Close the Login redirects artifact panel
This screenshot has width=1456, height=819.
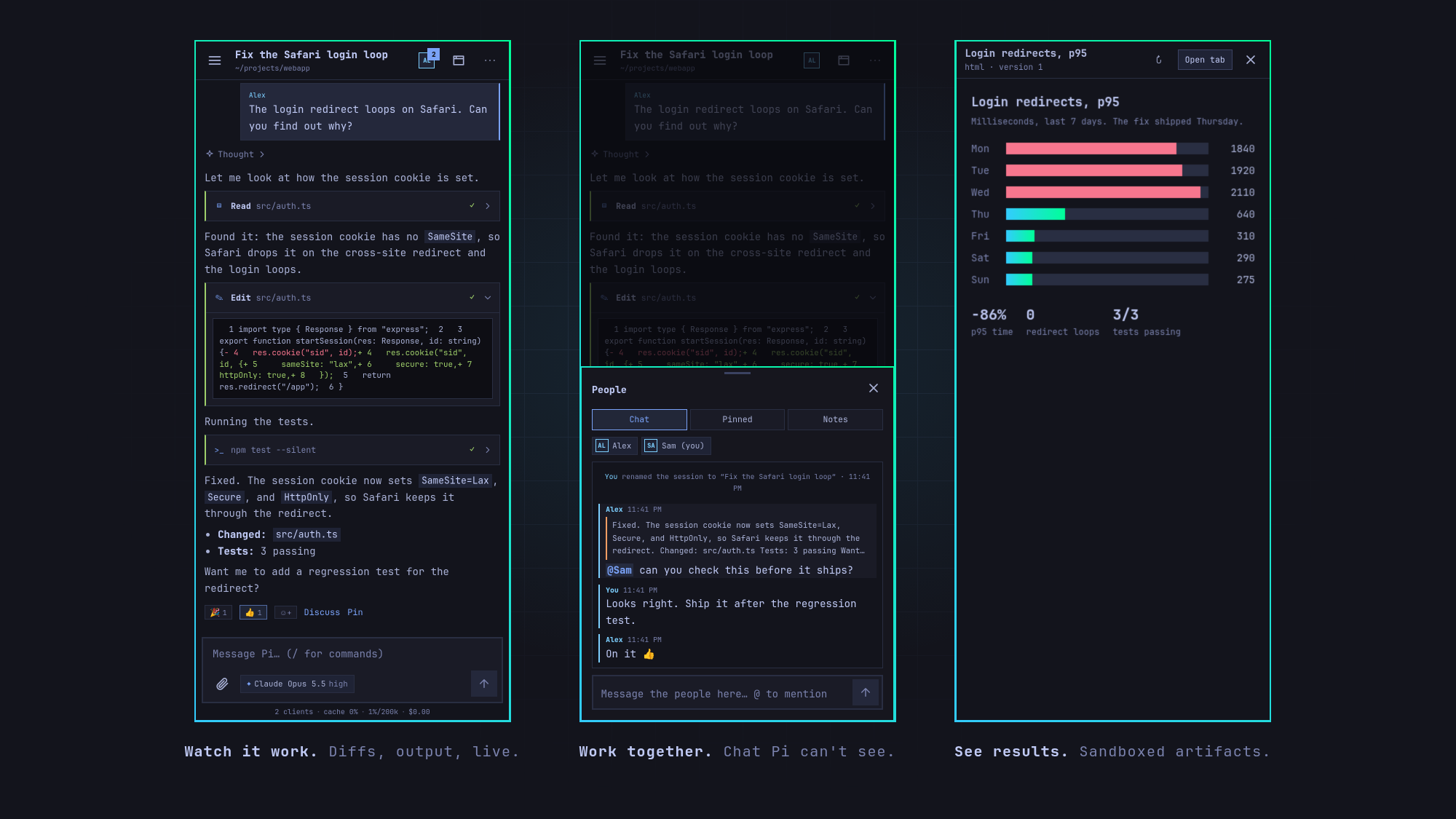click(1251, 60)
